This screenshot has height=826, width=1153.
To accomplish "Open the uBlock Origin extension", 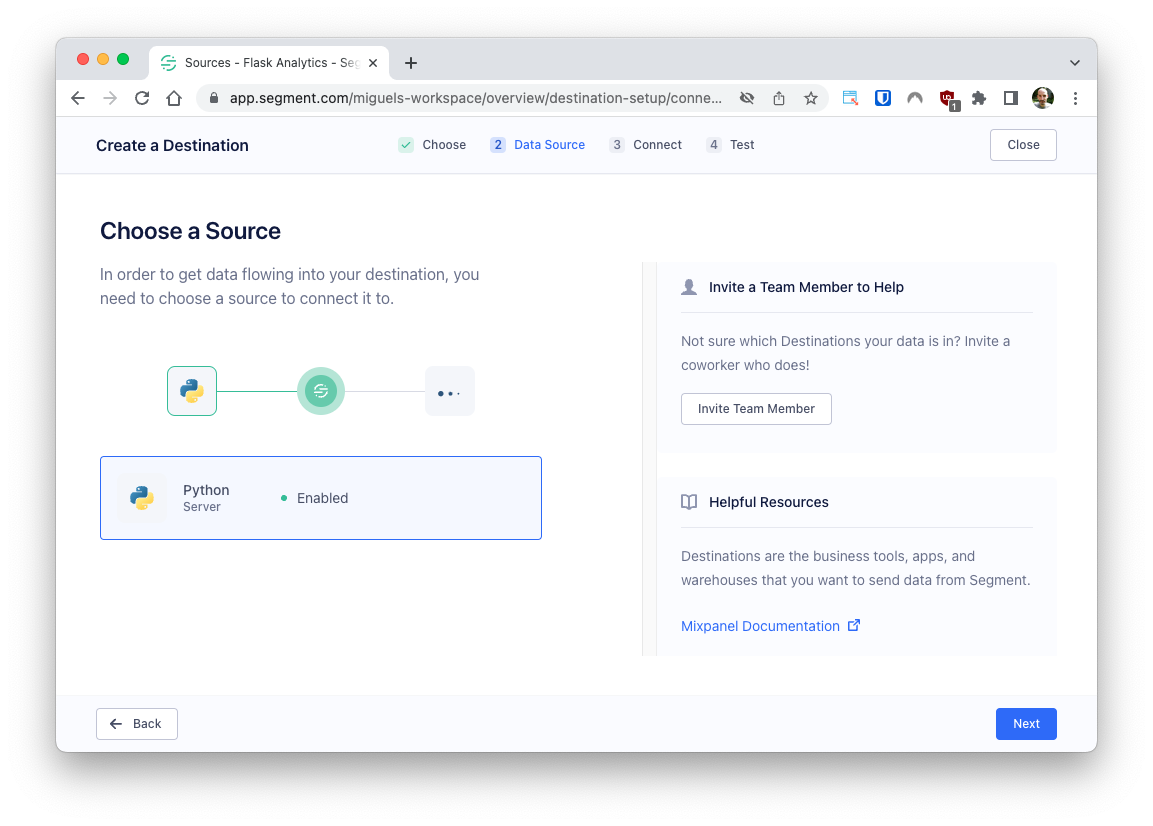I will pos(948,99).
